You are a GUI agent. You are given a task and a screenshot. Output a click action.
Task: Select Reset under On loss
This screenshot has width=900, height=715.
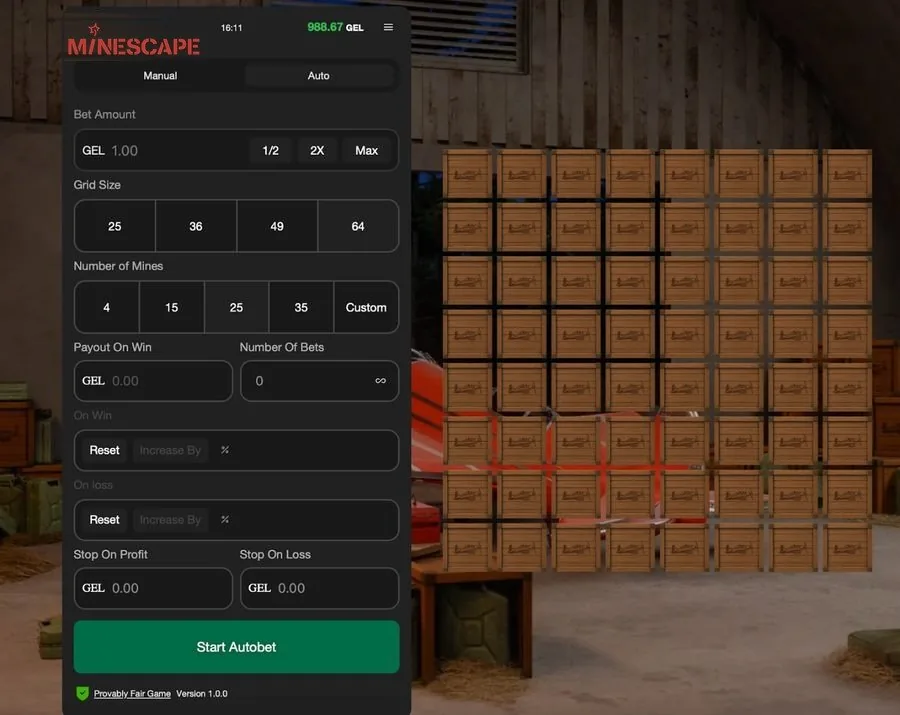point(104,520)
